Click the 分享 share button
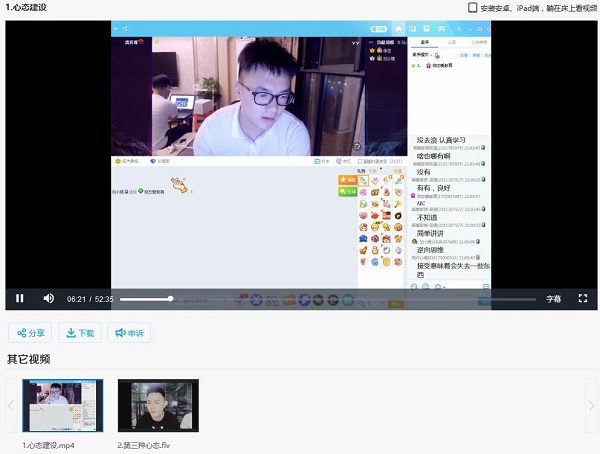 click(30, 333)
